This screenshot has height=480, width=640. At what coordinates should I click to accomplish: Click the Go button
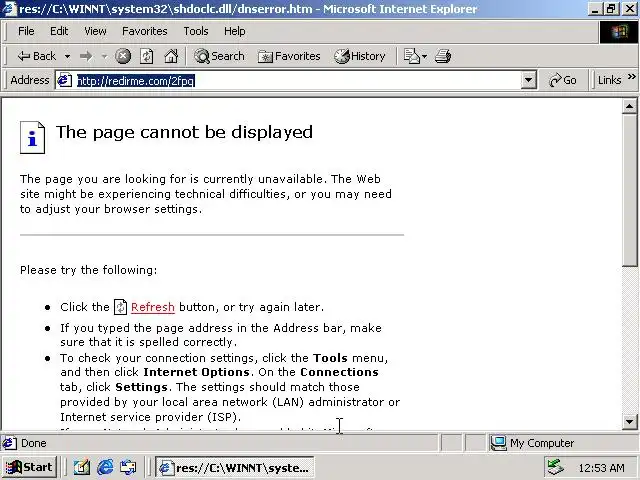click(x=563, y=80)
